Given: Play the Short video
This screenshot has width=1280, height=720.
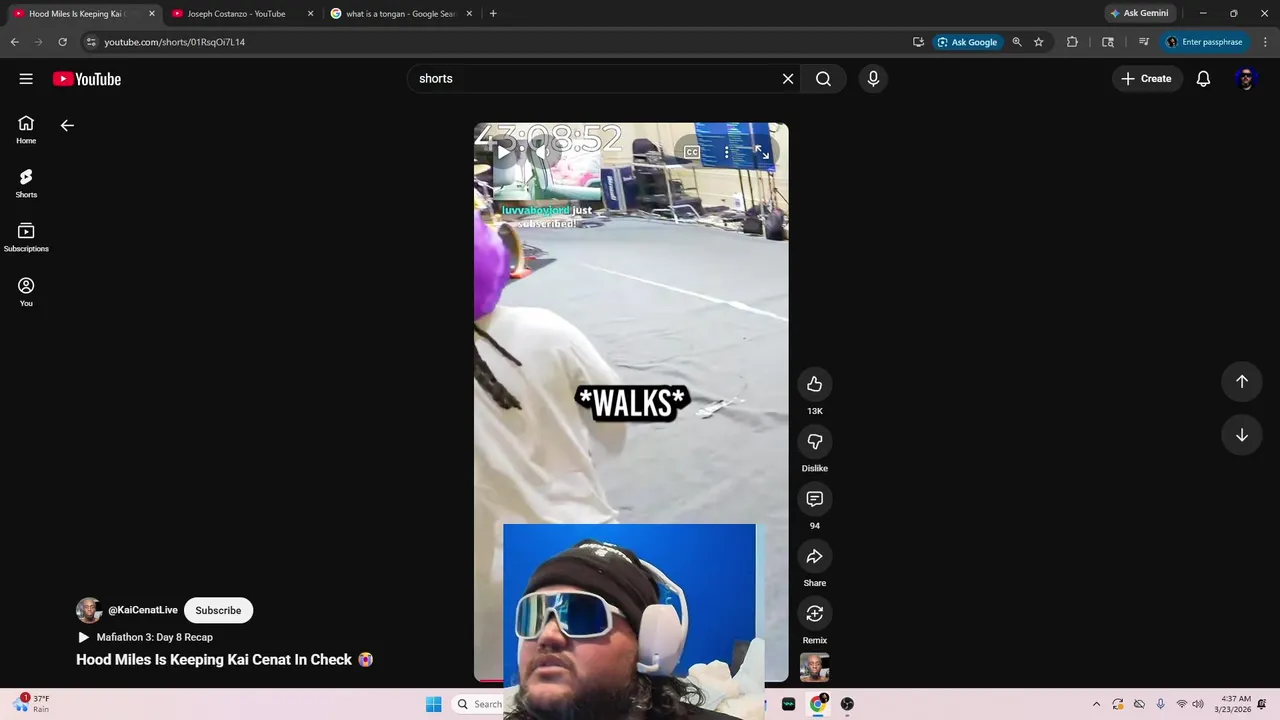Looking at the screenshot, I should point(504,152).
